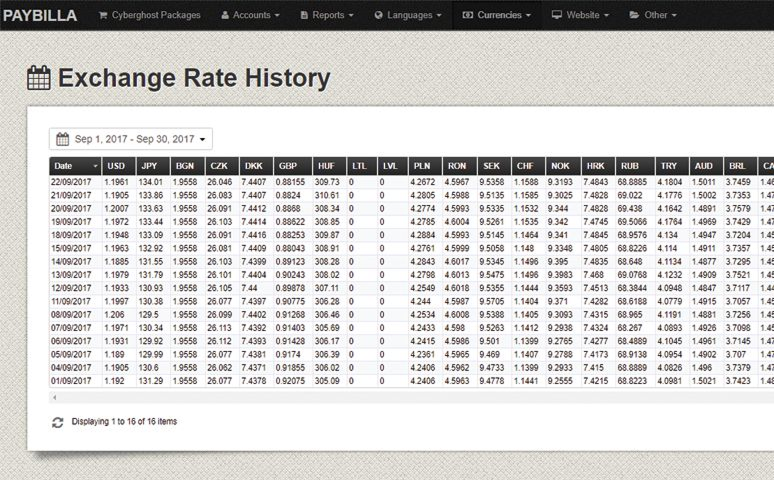This screenshot has height=480, width=774.
Task: Click the globe icon beside Languages
Action: pyautogui.click(x=379, y=15)
